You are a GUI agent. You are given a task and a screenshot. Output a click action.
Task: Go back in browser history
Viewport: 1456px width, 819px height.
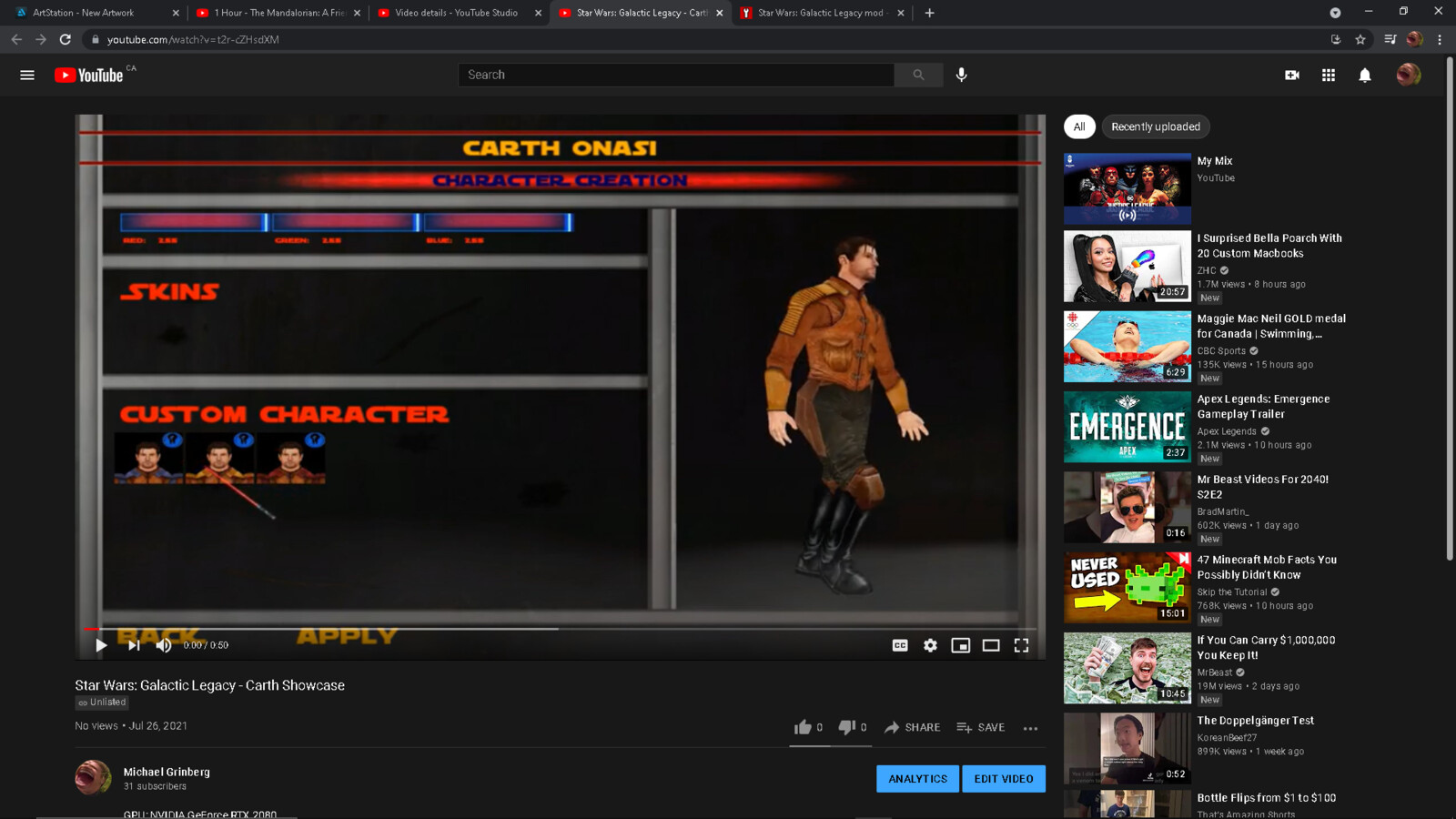[x=16, y=39]
